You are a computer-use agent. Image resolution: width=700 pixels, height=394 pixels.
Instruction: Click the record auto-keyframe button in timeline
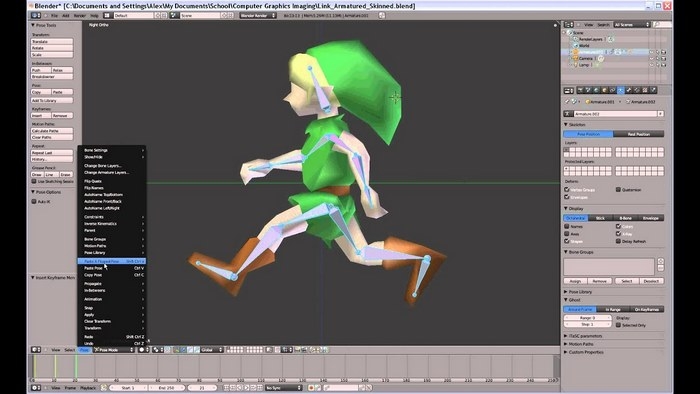click(x=311, y=388)
